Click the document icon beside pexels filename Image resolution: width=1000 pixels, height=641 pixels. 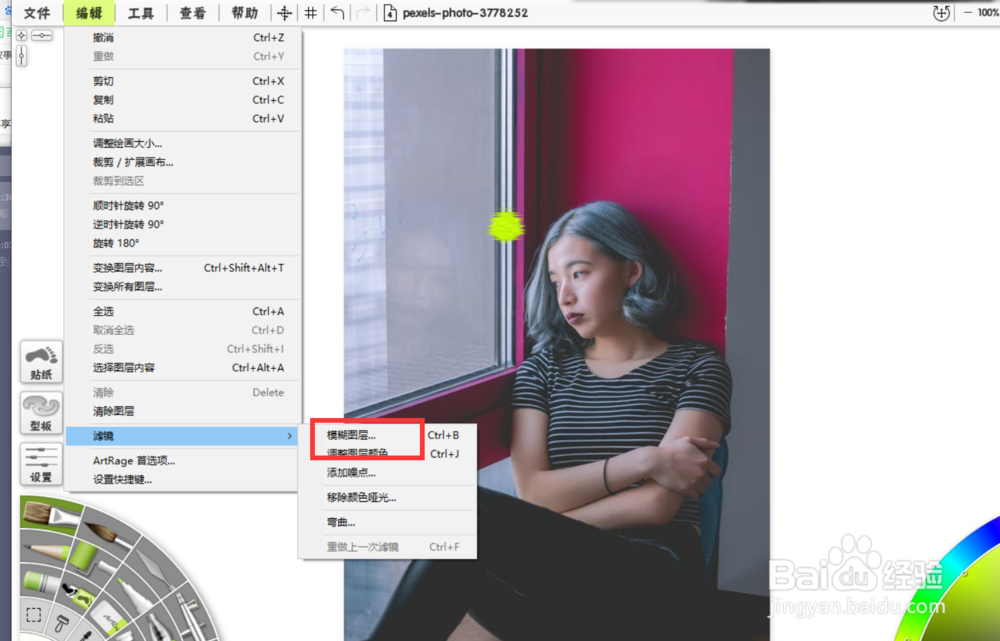click(390, 13)
